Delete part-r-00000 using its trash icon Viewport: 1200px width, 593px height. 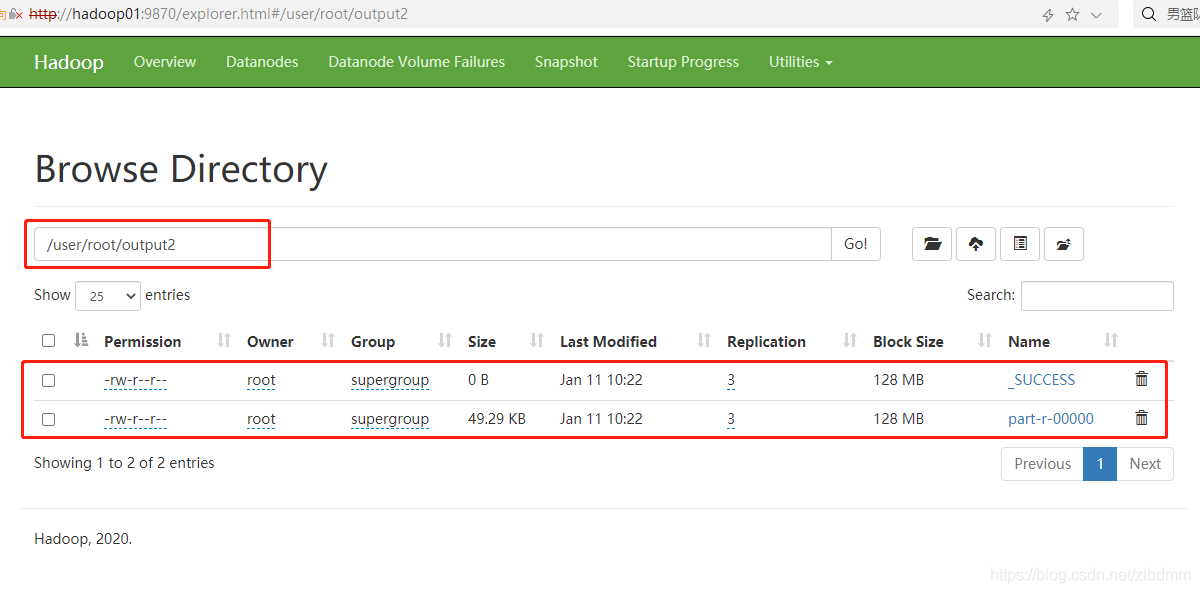1142,418
